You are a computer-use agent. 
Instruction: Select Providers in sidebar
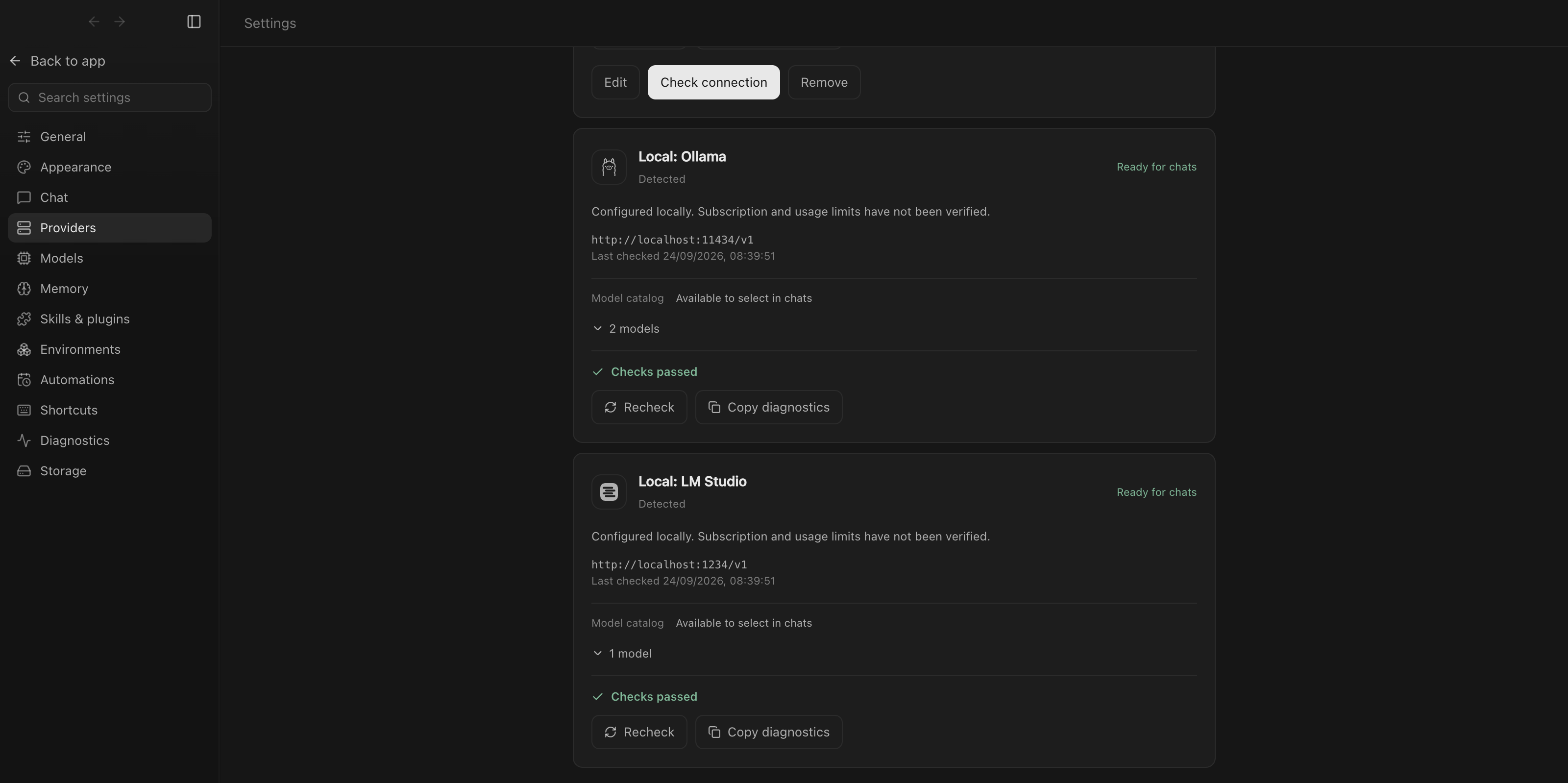(110, 228)
